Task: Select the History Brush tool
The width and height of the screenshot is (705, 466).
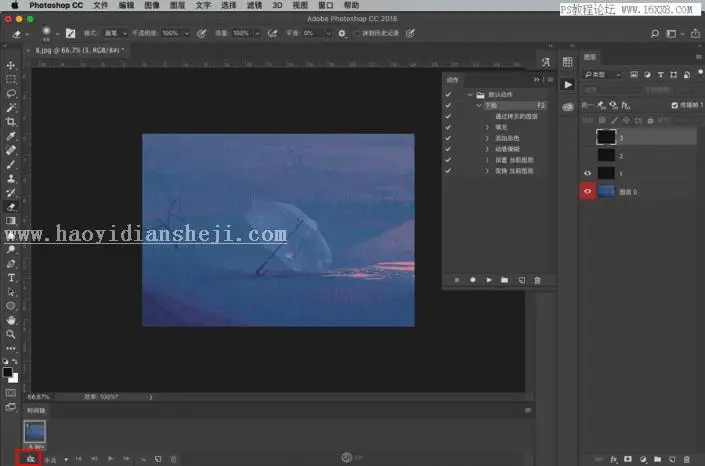Action: [11, 193]
